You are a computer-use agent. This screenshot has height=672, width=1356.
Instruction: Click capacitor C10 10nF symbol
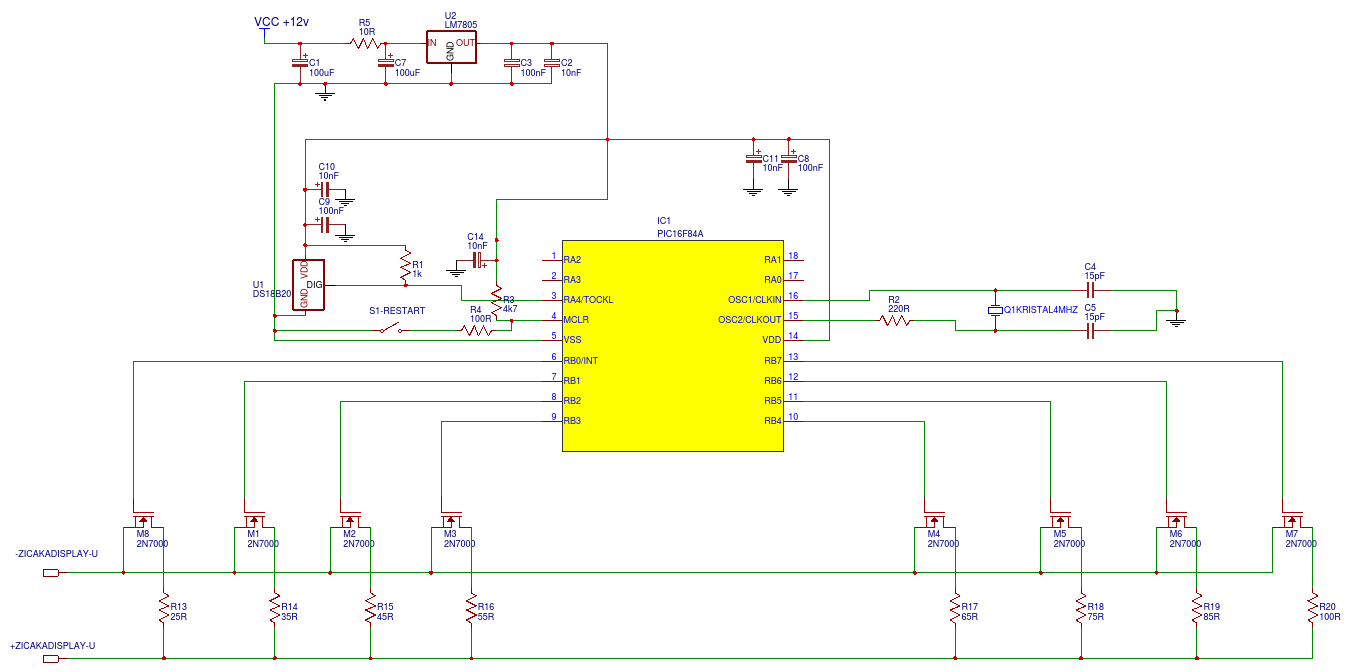point(323,187)
